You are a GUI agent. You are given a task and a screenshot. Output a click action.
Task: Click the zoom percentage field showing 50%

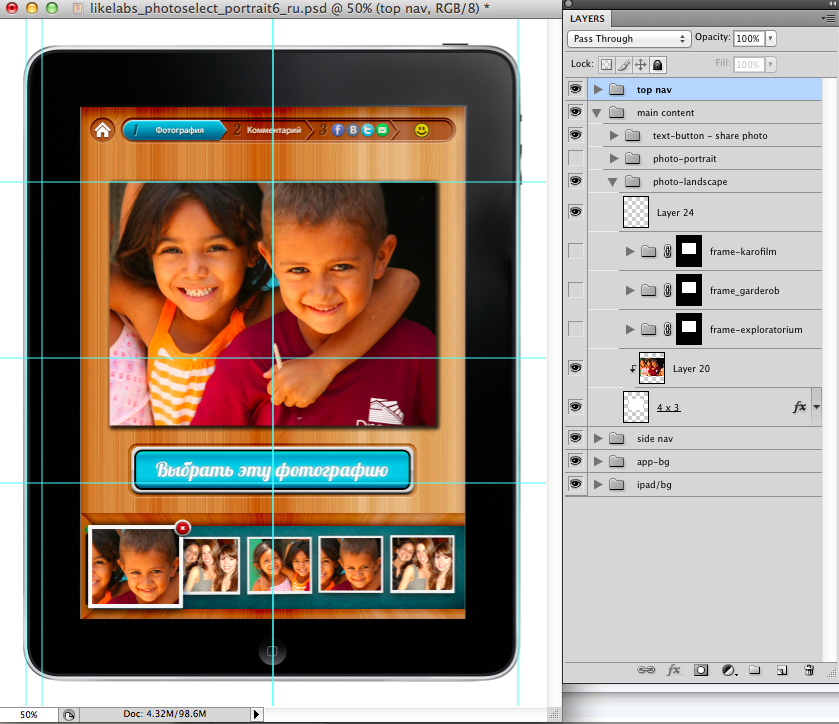29,715
